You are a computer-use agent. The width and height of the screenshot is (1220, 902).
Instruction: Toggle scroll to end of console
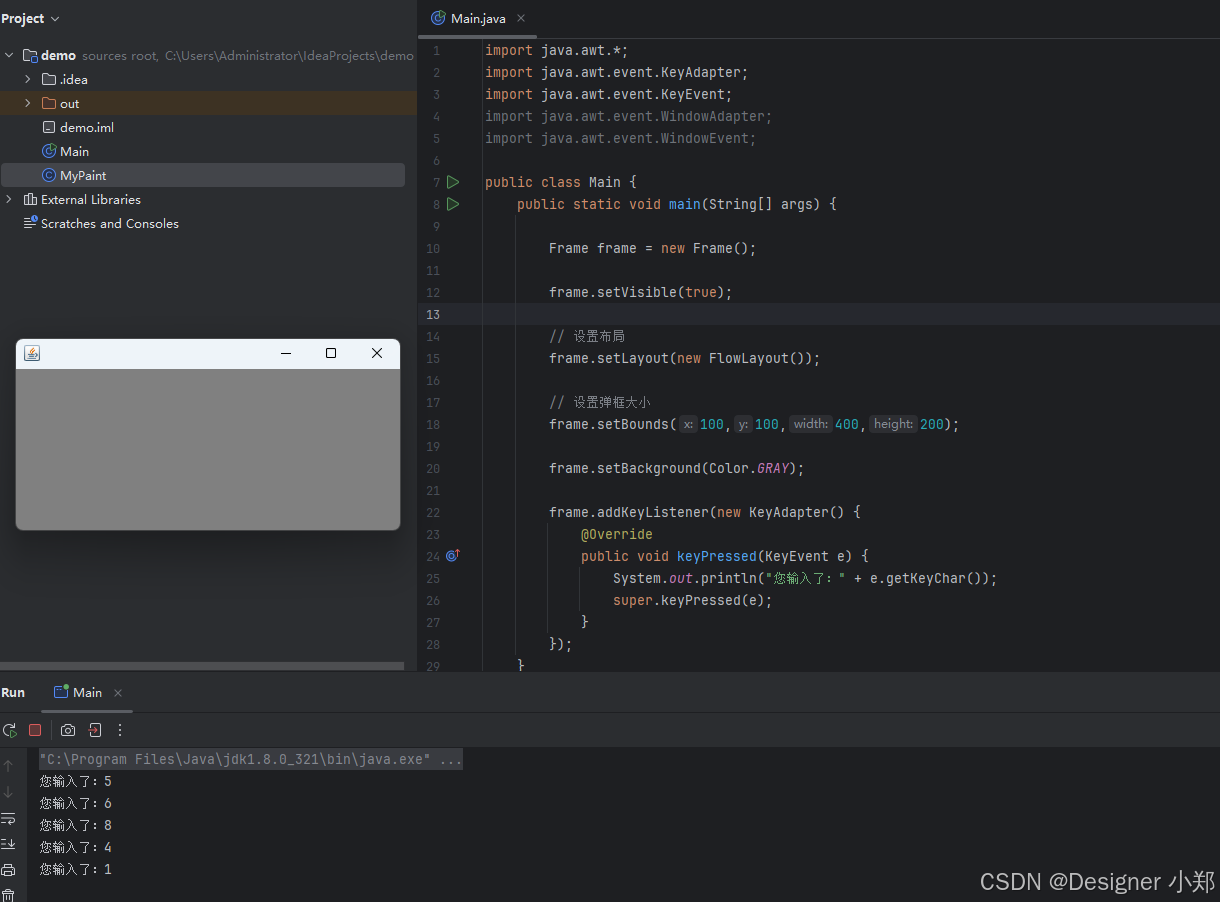coord(8,844)
